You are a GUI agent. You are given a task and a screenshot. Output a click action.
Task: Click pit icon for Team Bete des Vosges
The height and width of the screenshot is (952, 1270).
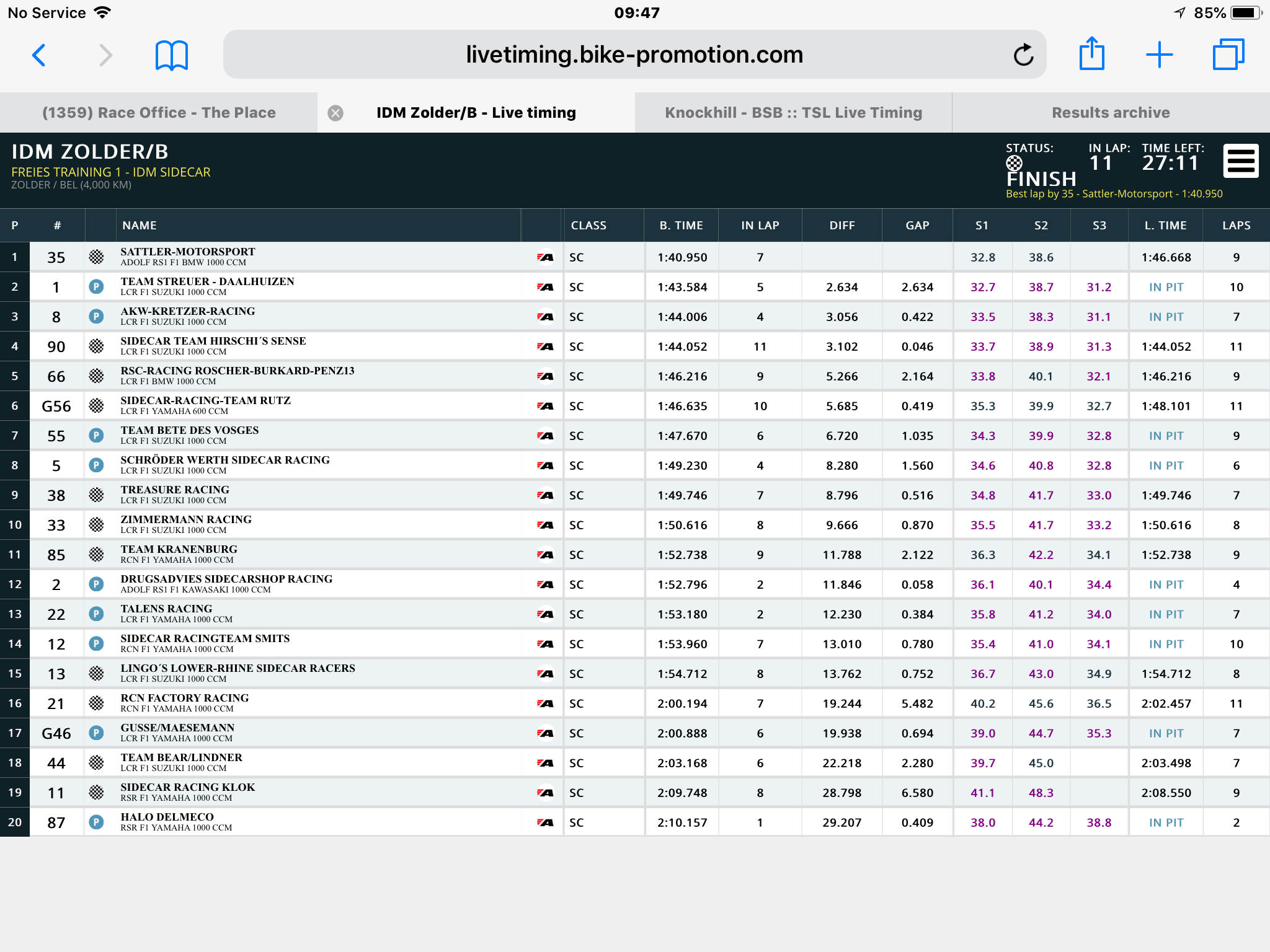tap(96, 435)
